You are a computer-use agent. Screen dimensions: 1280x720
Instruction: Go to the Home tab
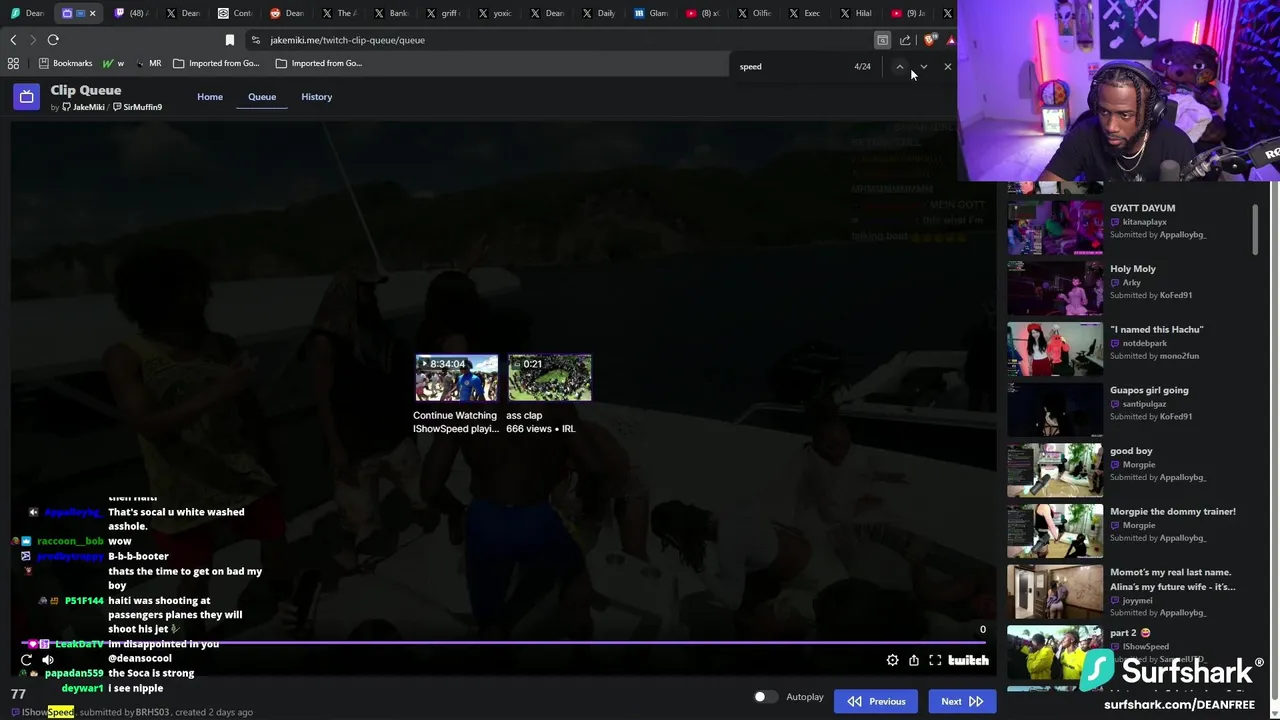pyautogui.click(x=210, y=97)
